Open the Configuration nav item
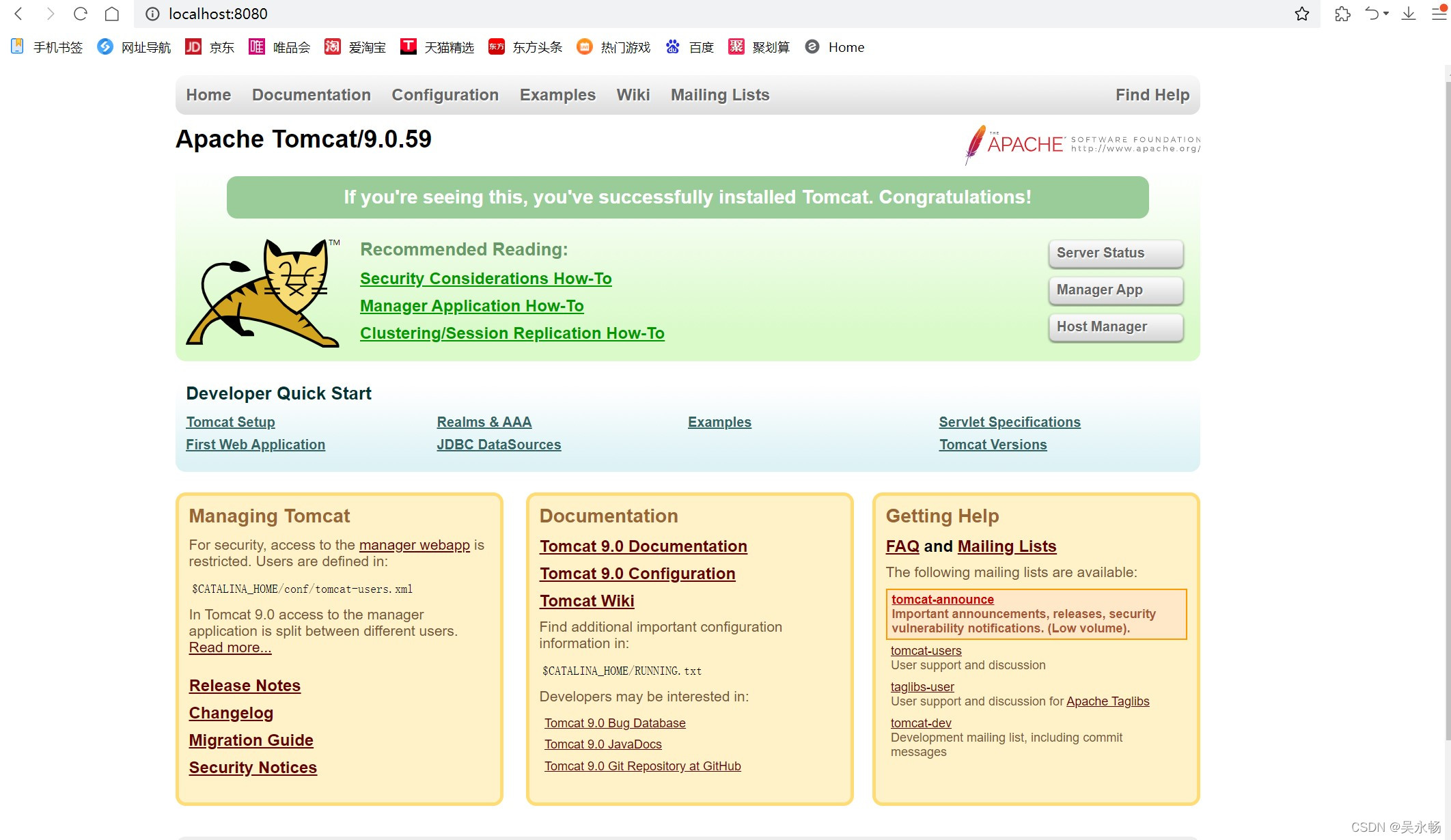1451x840 pixels. [x=445, y=95]
